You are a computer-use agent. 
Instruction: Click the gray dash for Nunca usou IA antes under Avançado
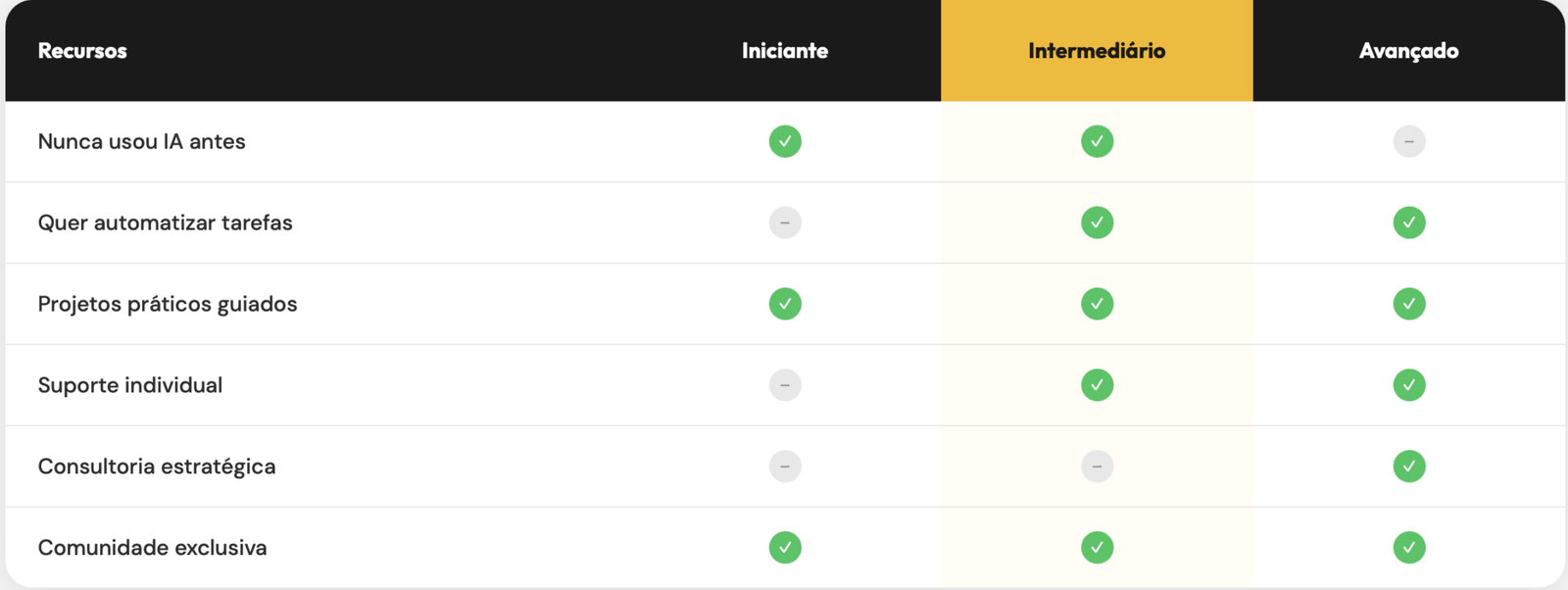pos(1408,141)
